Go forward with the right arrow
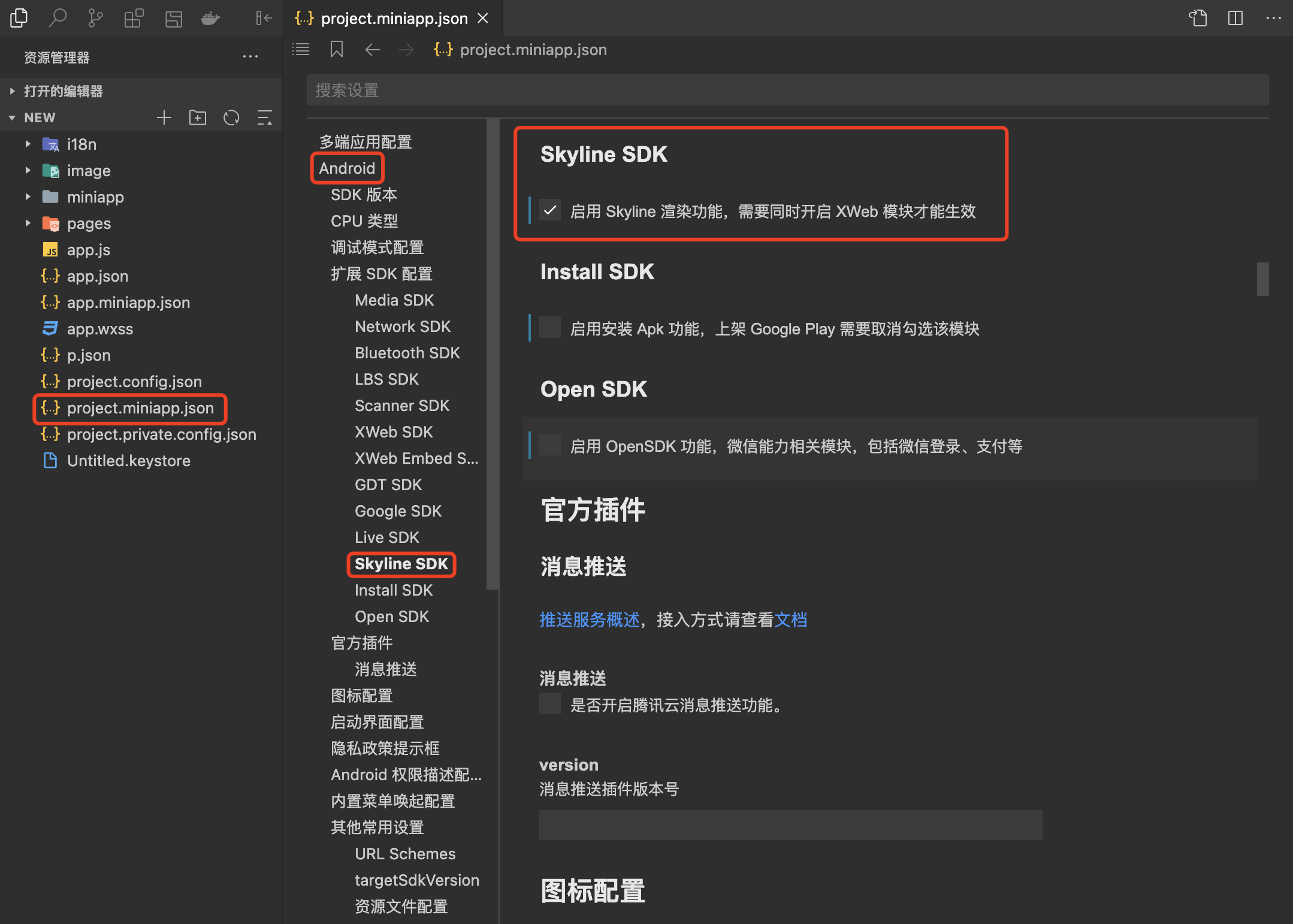This screenshot has width=1293, height=924. click(406, 49)
